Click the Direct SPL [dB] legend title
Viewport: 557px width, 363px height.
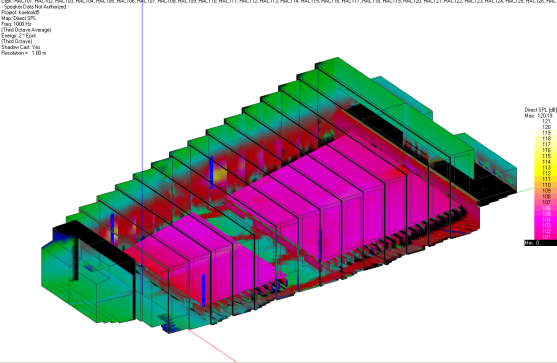point(541,110)
